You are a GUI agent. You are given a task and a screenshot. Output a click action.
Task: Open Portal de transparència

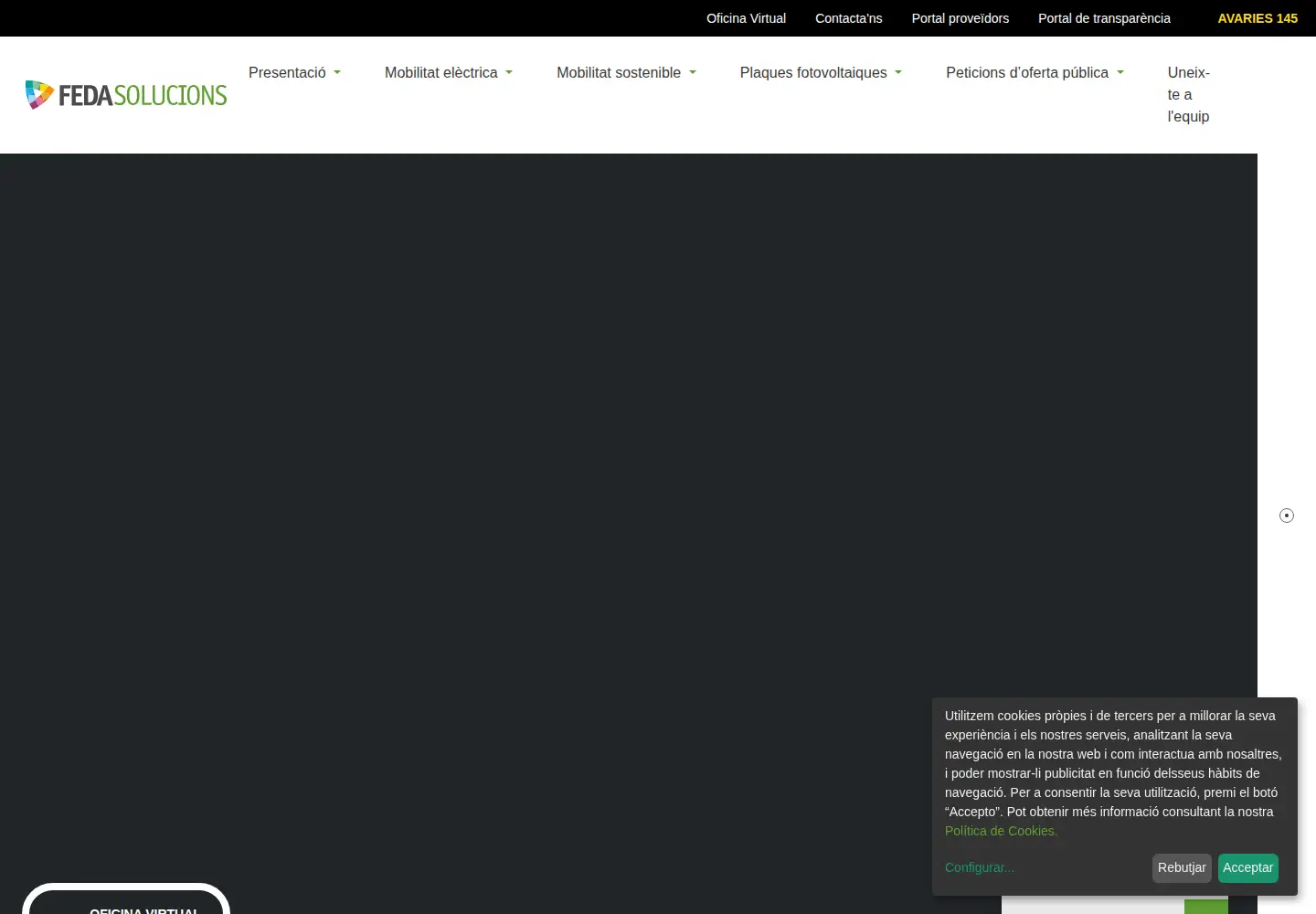tap(1104, 18)
